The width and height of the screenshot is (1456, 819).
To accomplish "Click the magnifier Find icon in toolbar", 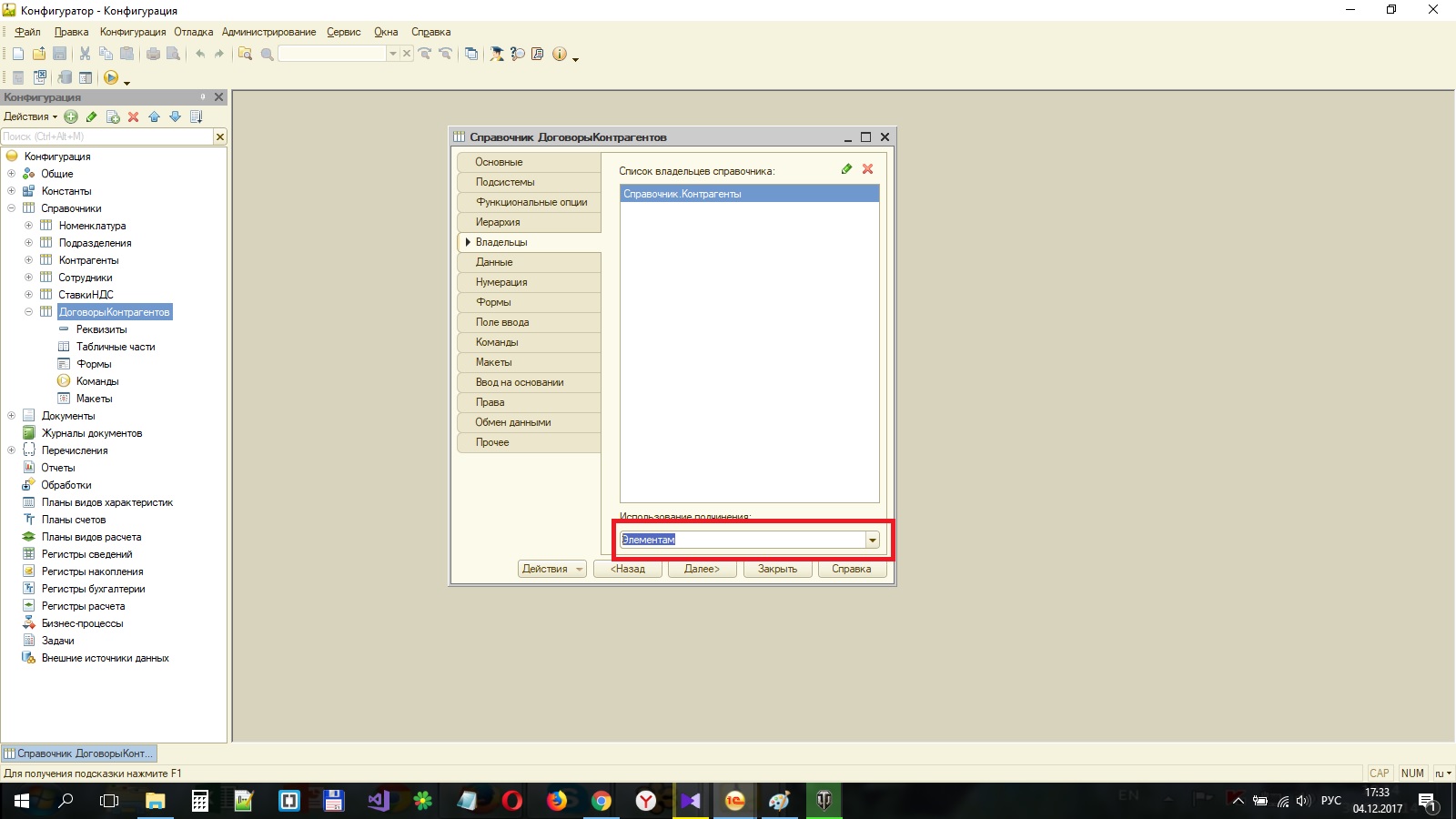I will point(268,54).
